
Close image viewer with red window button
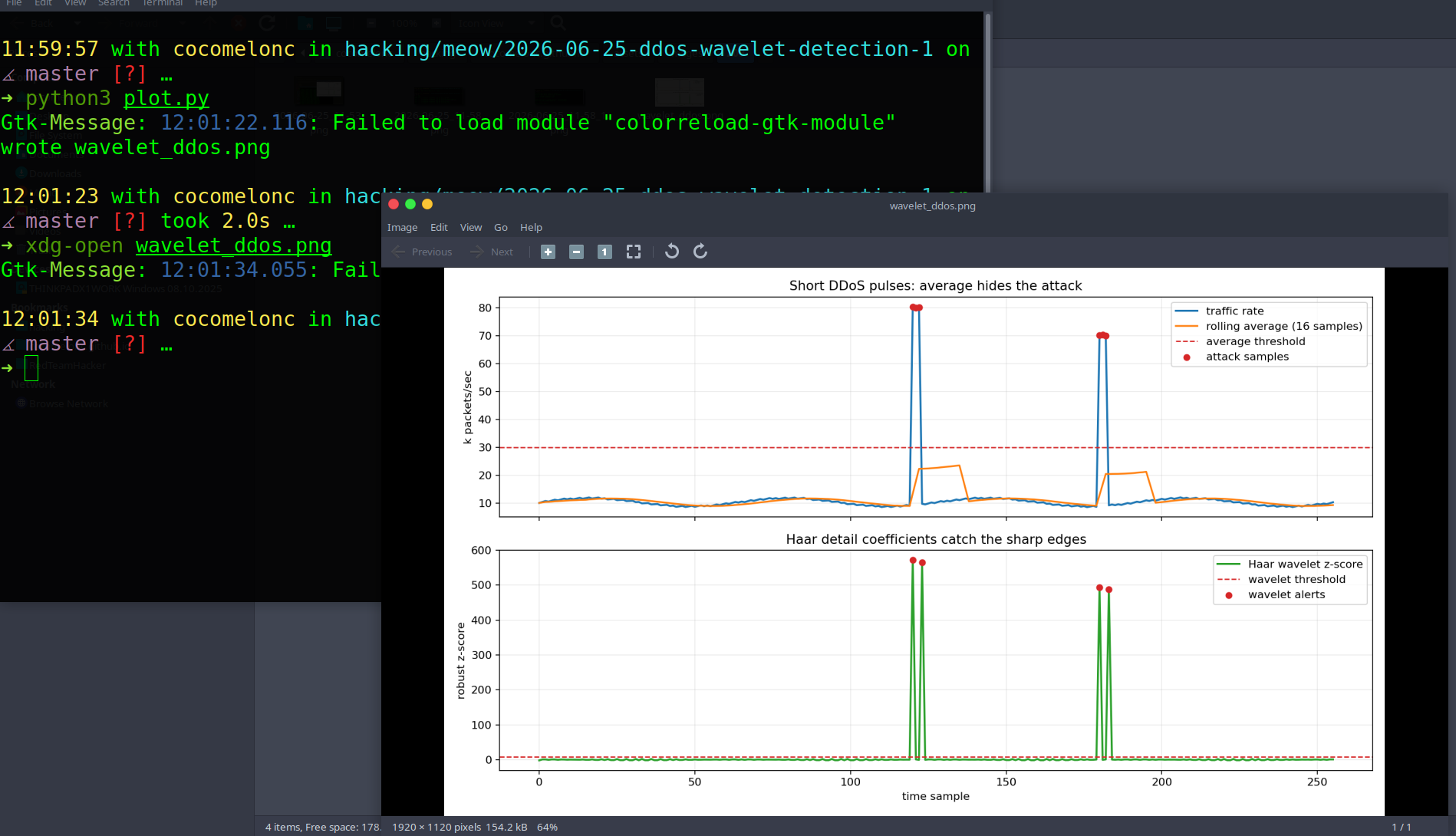tap(394, 204)
